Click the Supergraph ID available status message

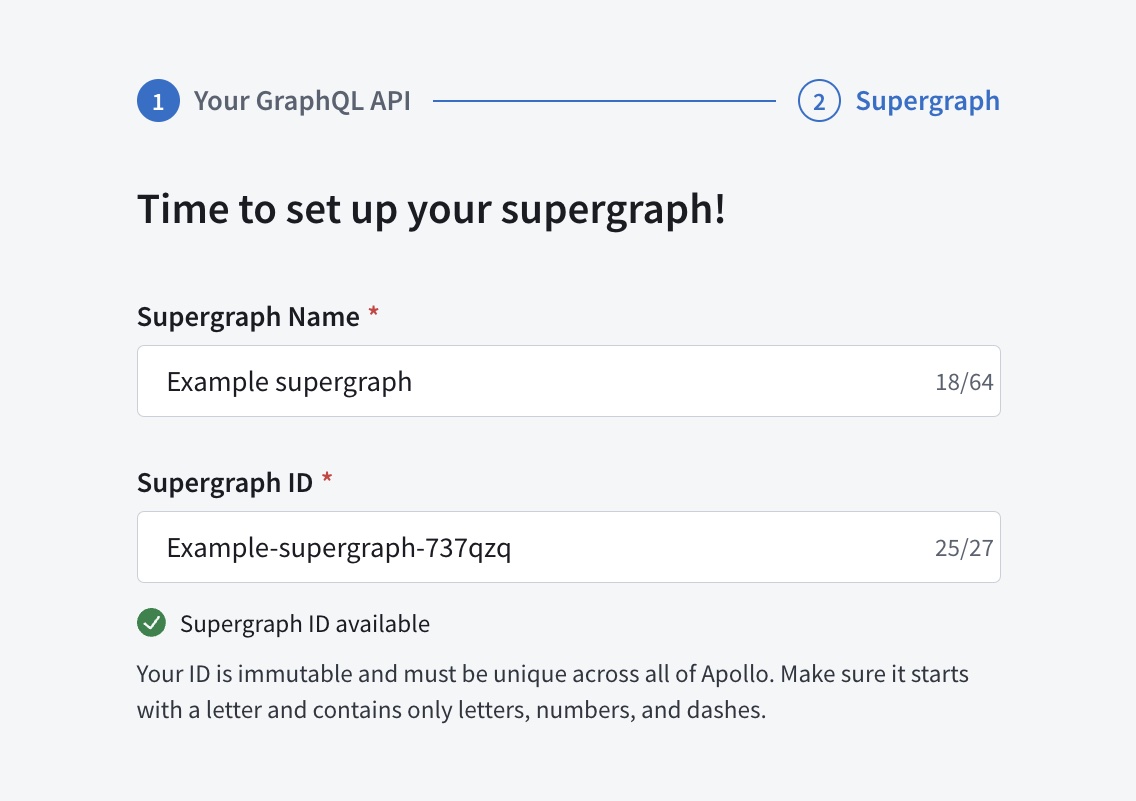point(304,623)
